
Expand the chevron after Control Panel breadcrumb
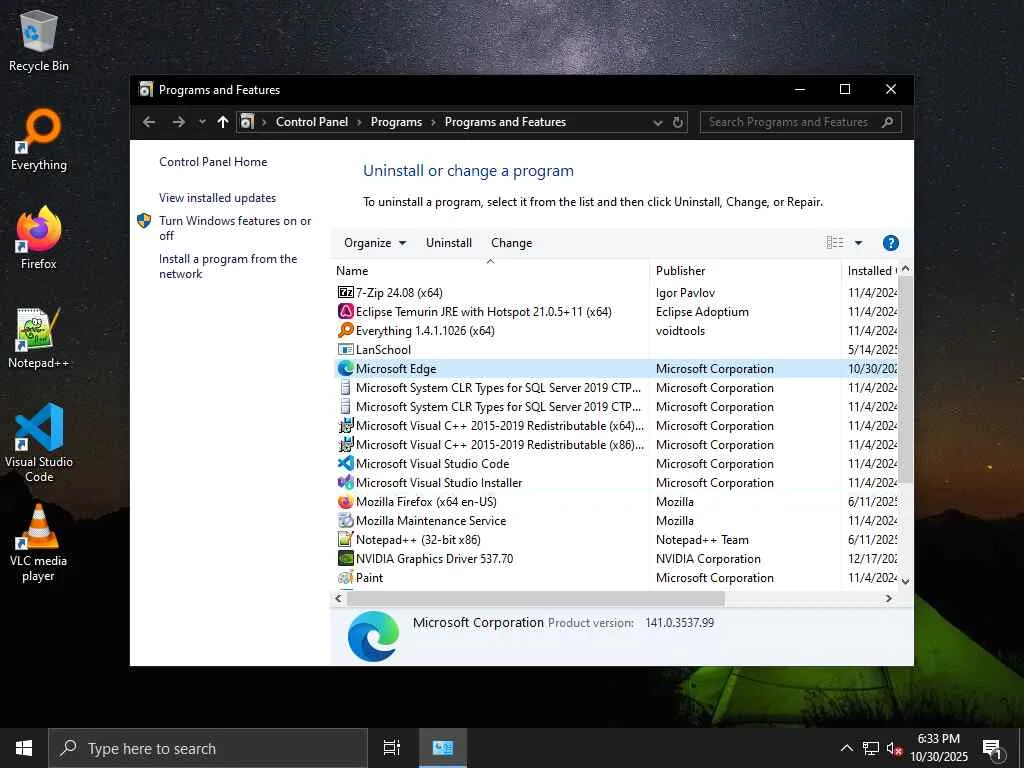[x=359, y=122]
